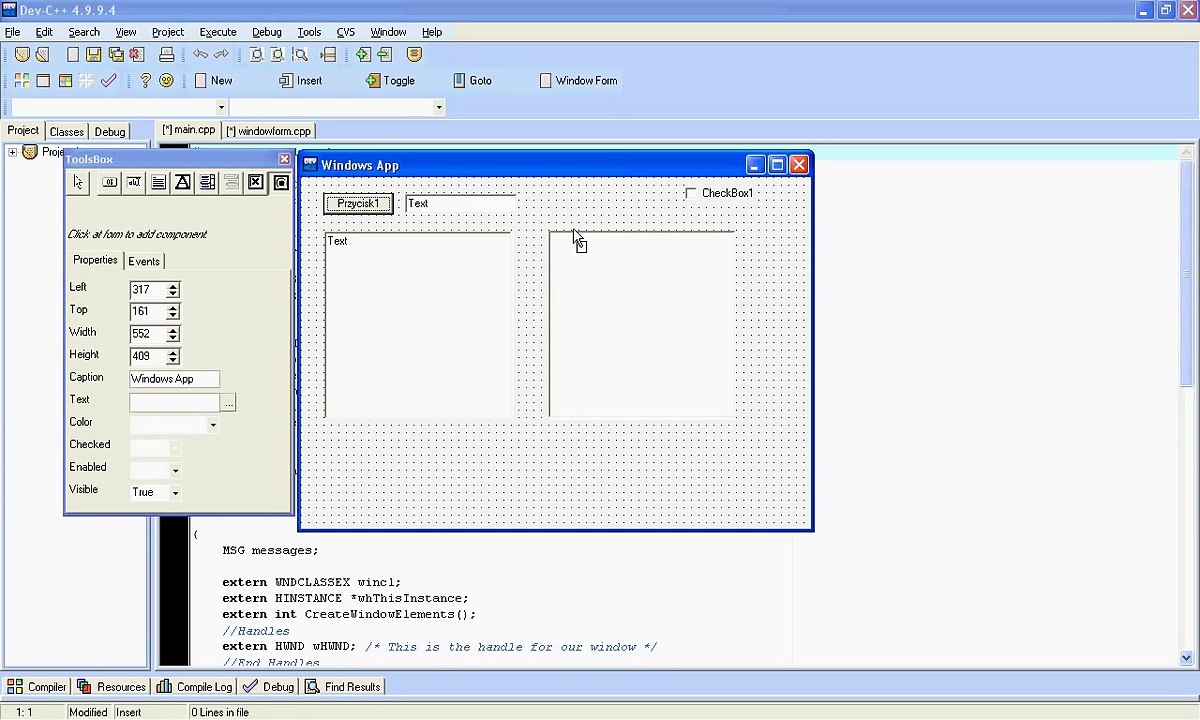Click the Print toolbar icon
1200x720 pixels.
tap(167, 55)
